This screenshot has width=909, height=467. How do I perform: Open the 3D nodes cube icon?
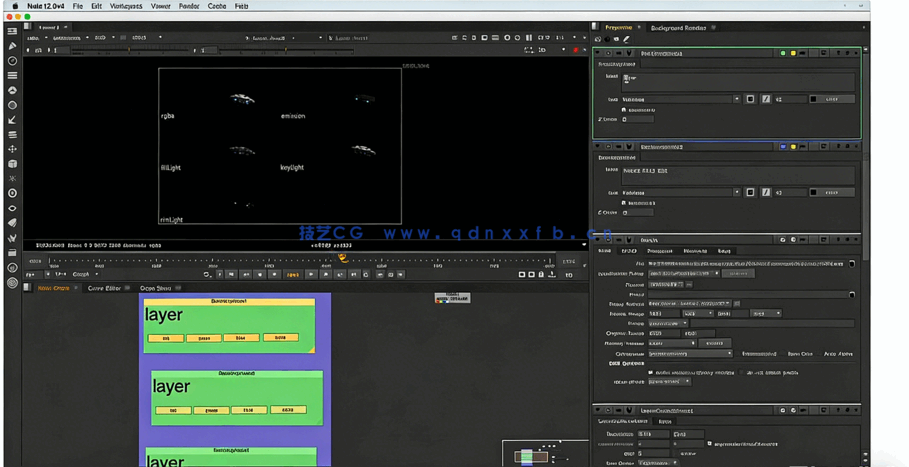(12, 164)
